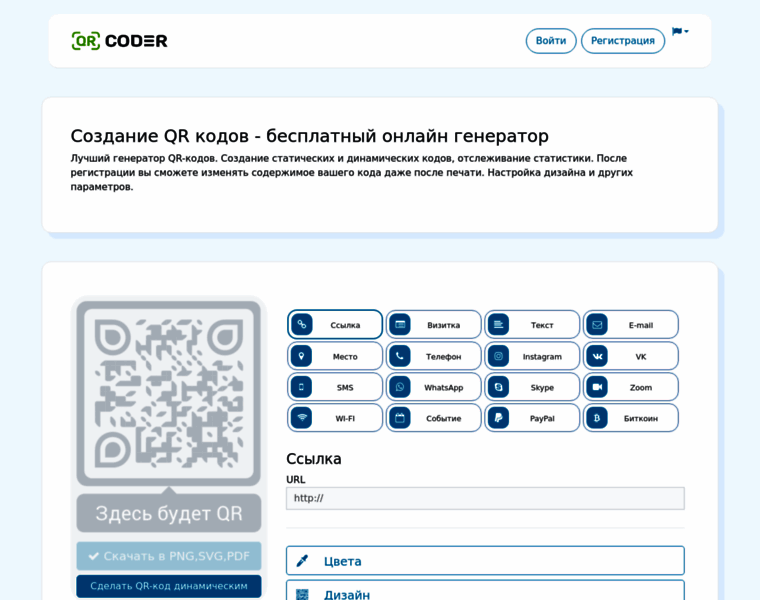Click the URL field label
This screenshot has width=760, height=600.
tap(296, 479)
